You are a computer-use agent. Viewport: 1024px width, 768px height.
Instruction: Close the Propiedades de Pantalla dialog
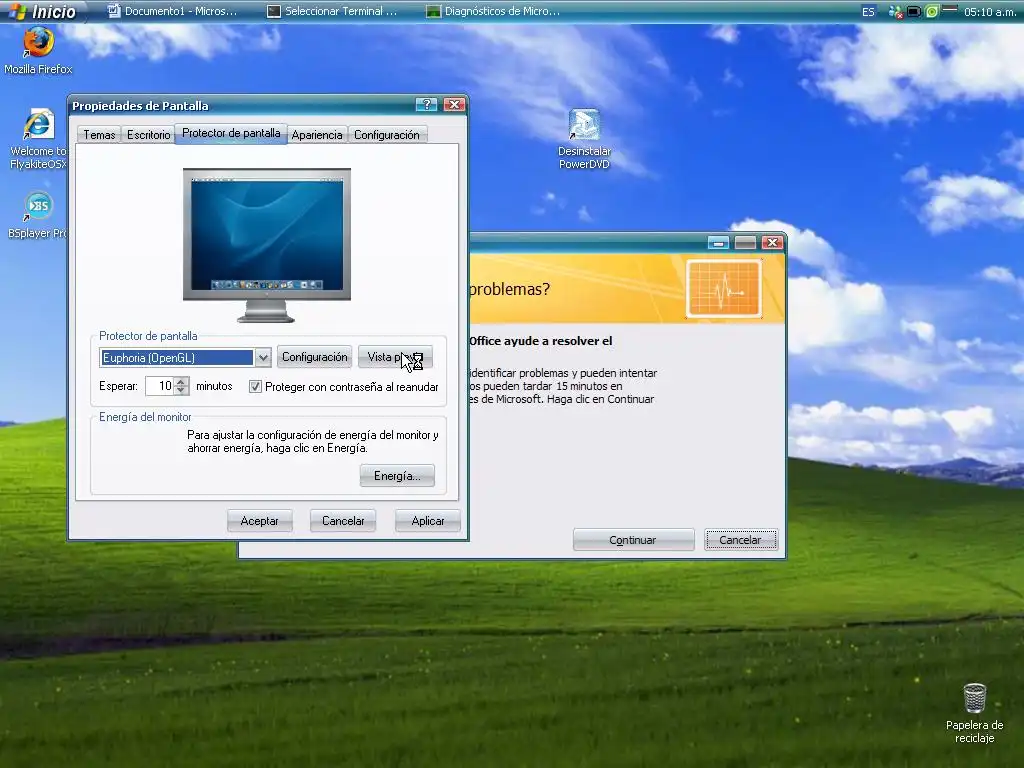454,104
